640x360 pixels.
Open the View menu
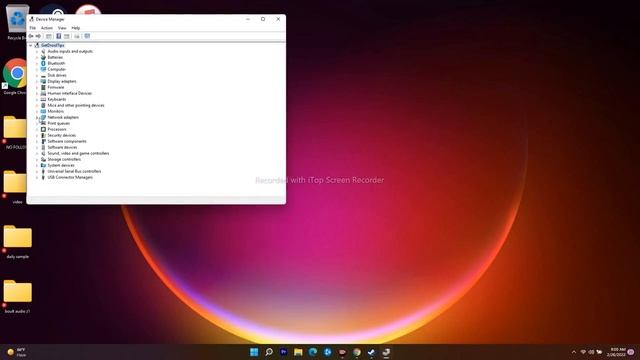pyautogui.click(x=62, y=28)
